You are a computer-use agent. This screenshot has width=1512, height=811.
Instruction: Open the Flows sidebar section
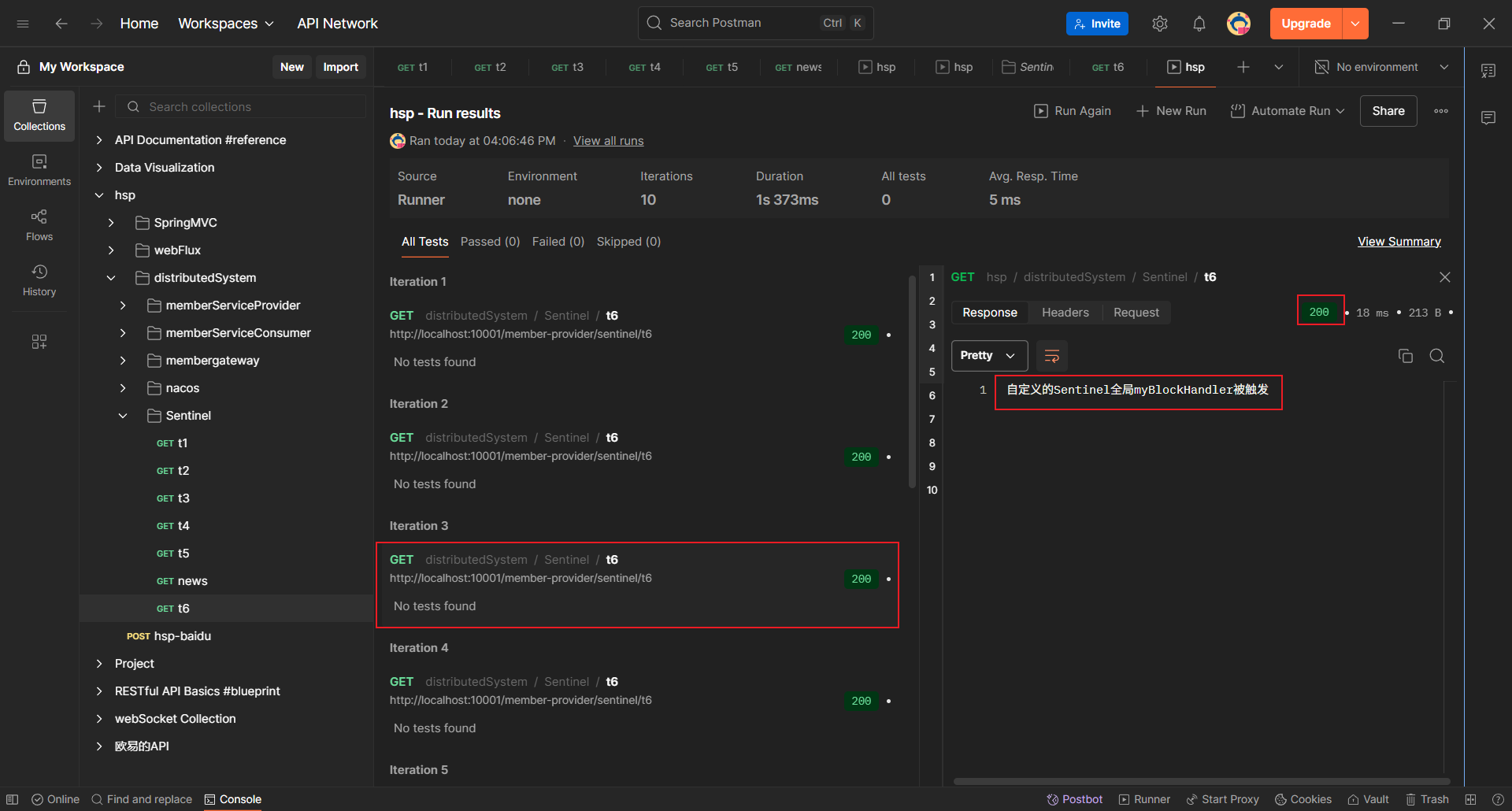pyautogui.click(x=39, y=225)
